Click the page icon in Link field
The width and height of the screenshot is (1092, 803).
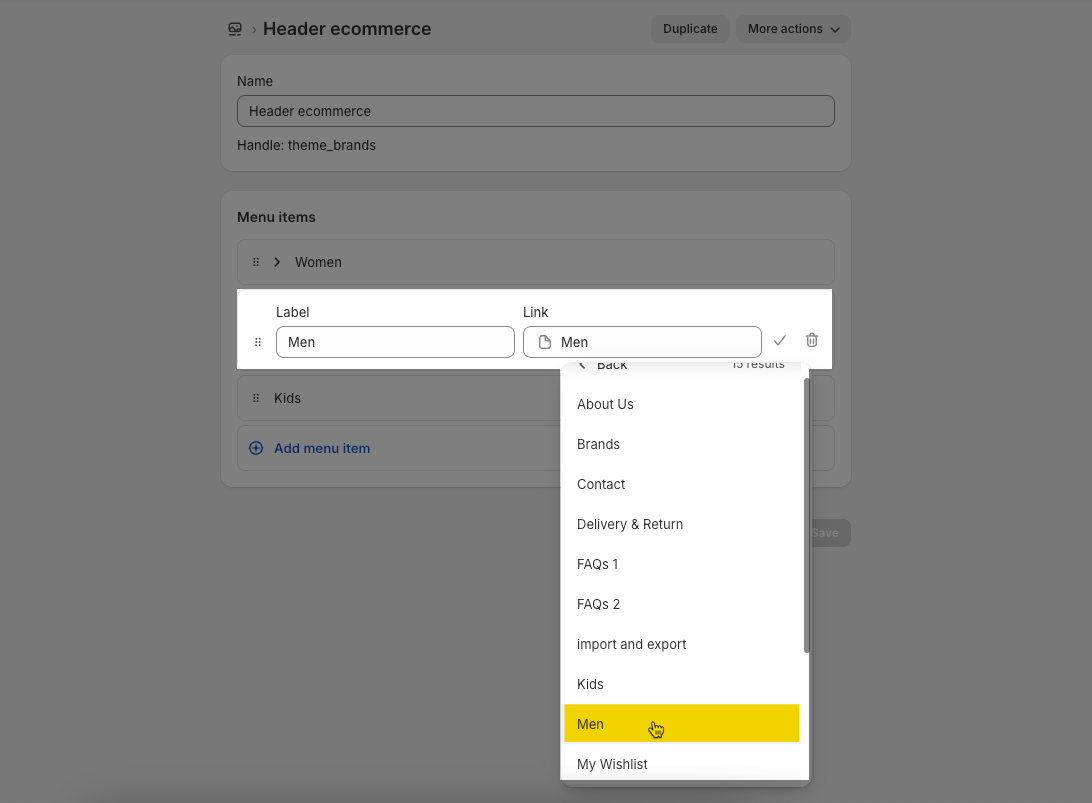click(x=545, y=342)
